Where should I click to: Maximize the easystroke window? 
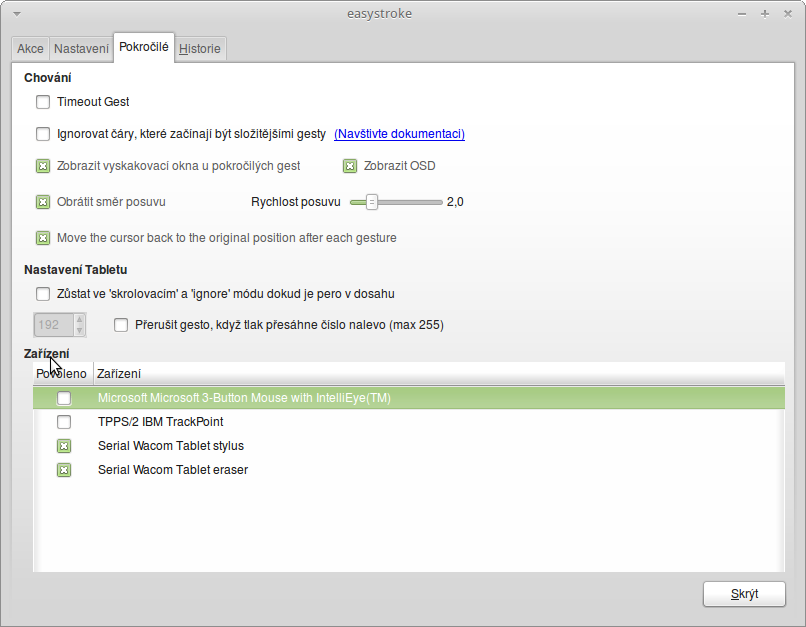point(765,14)
